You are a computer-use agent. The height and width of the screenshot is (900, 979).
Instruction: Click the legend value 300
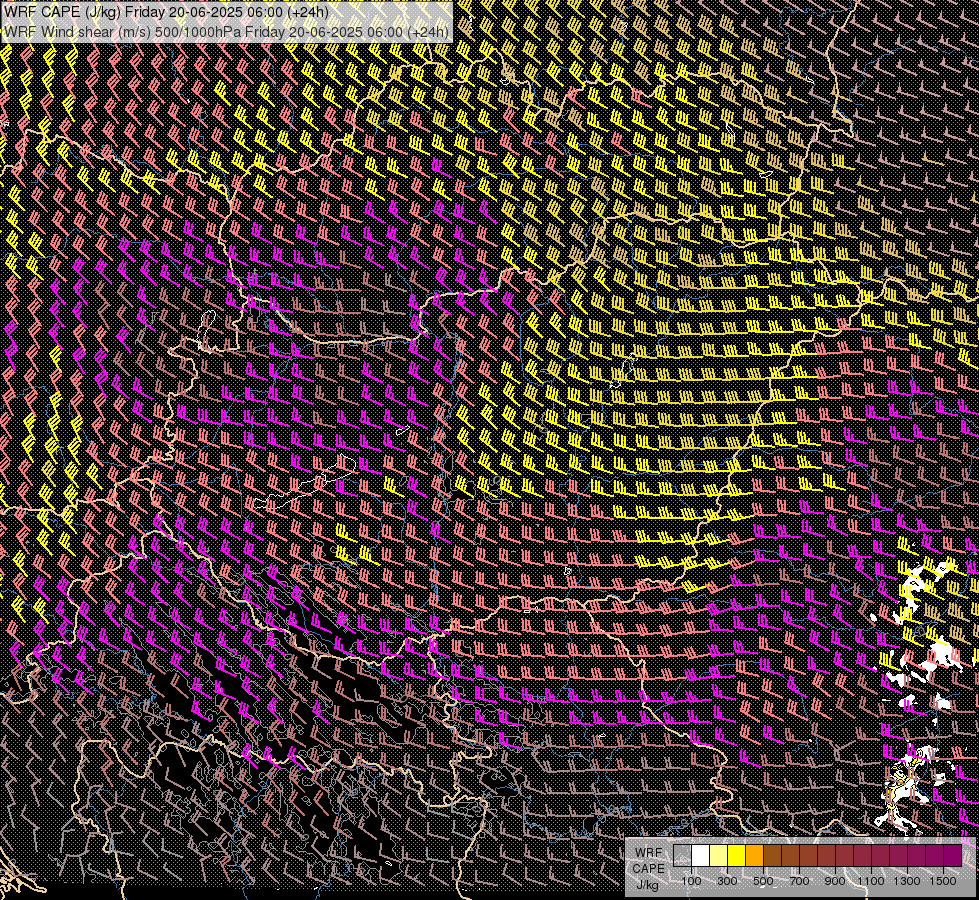pyautogui.click(x=727, y=881)
